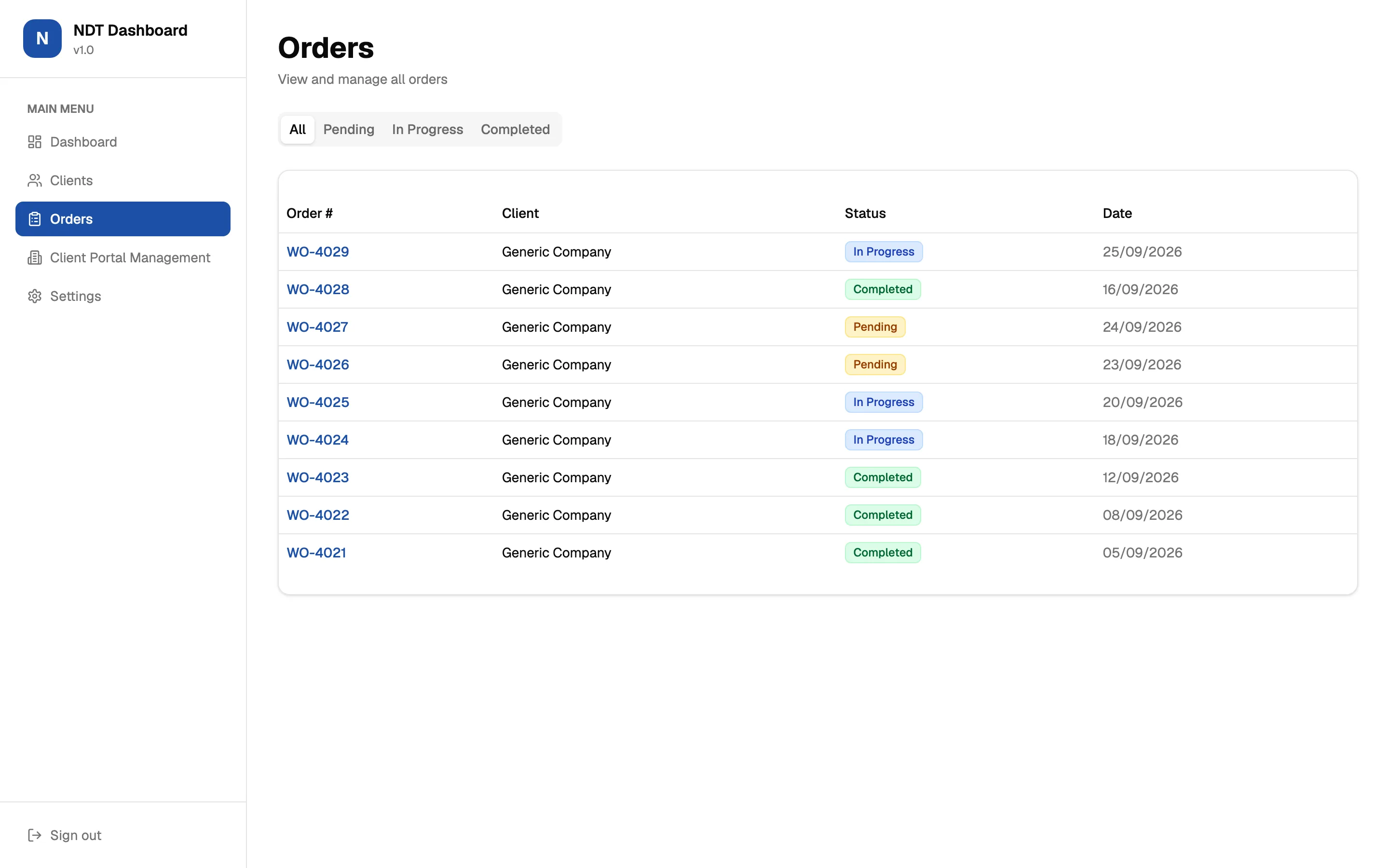
Task: Click the Client Portal Management building icon
Action: coord(34,257)
